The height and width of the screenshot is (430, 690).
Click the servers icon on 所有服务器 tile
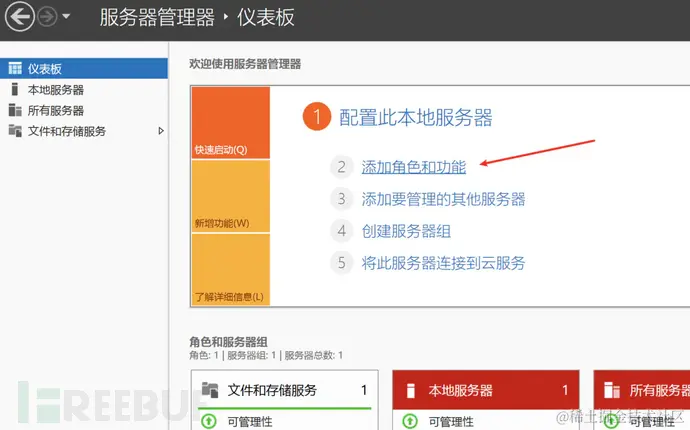[x=612, y=390]
